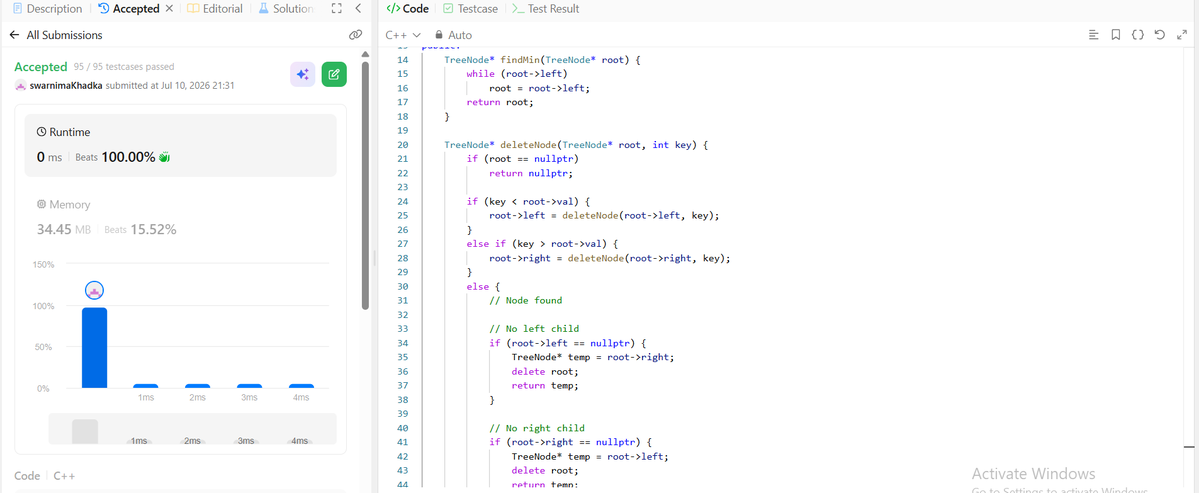
Task: Expand left panel to fullscreen
Action: (x=336, y=9)
